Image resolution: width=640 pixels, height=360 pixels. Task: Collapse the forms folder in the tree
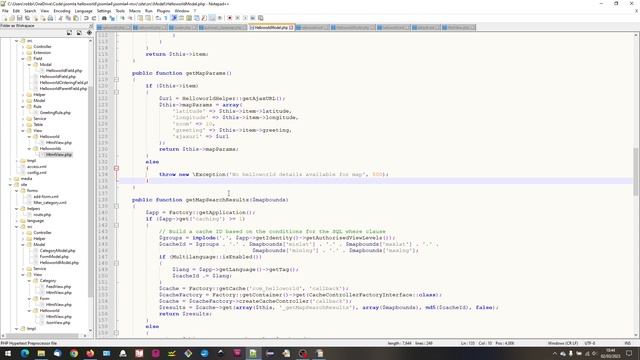(x=17, y=191)
